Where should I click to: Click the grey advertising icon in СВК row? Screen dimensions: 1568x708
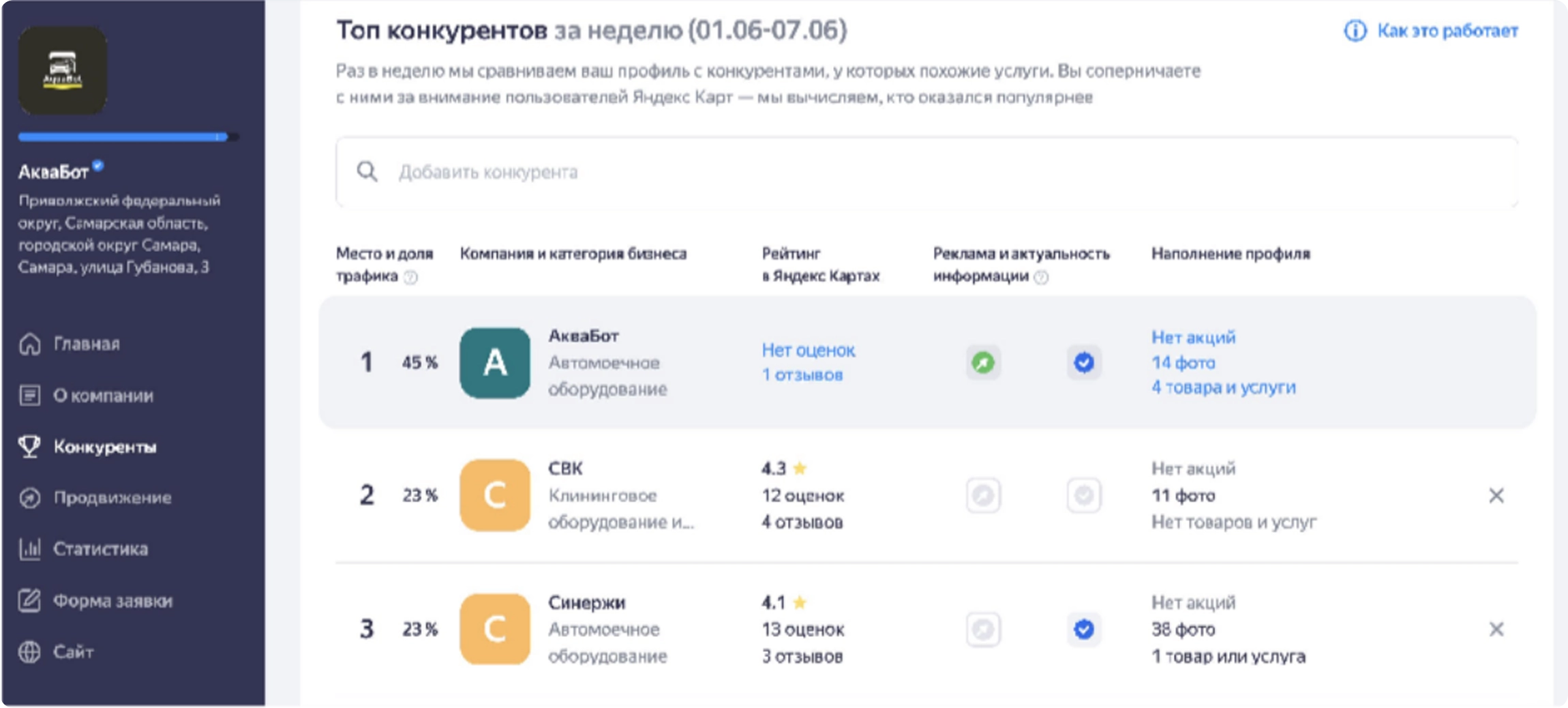click(x=983, y=495)
